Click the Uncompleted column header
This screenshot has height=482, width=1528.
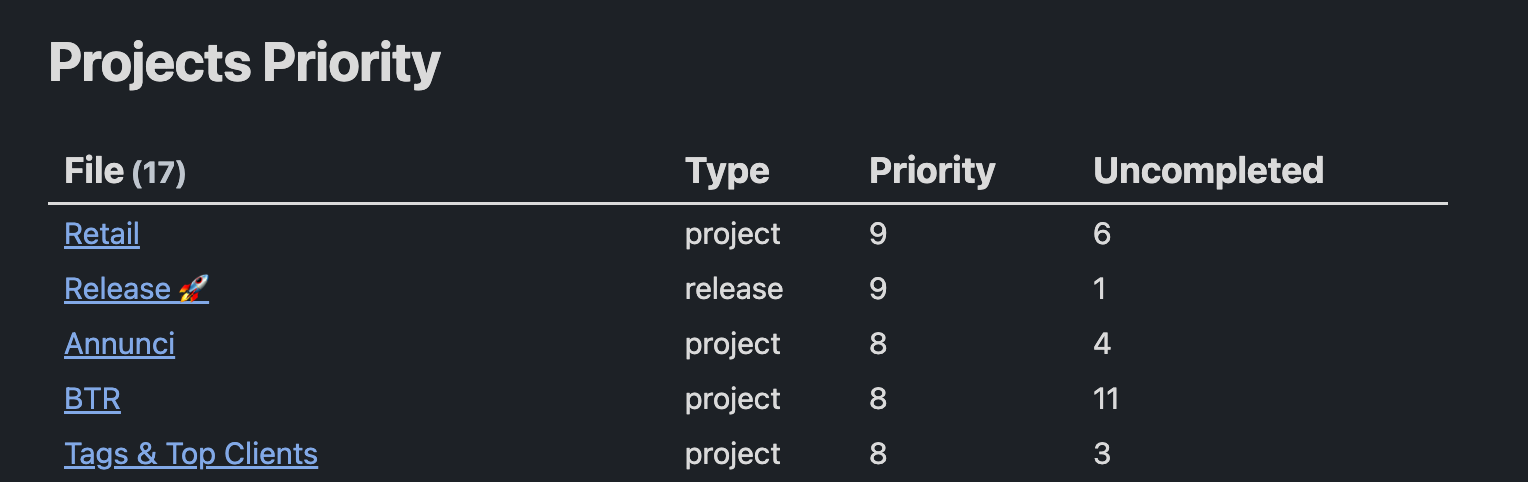1208,171
